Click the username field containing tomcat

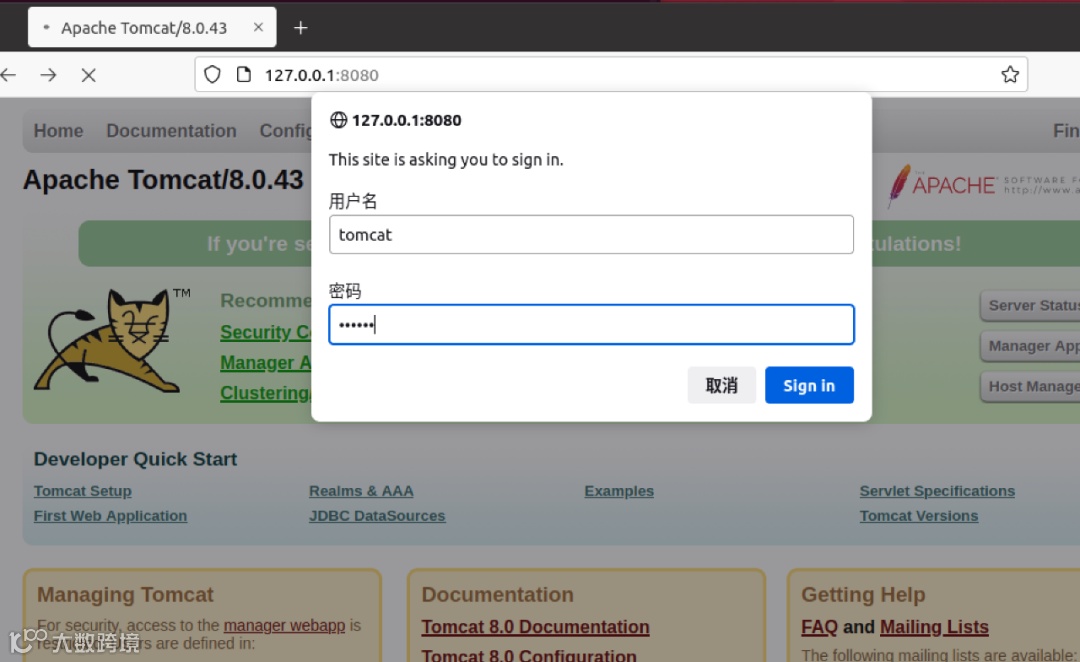591,234
